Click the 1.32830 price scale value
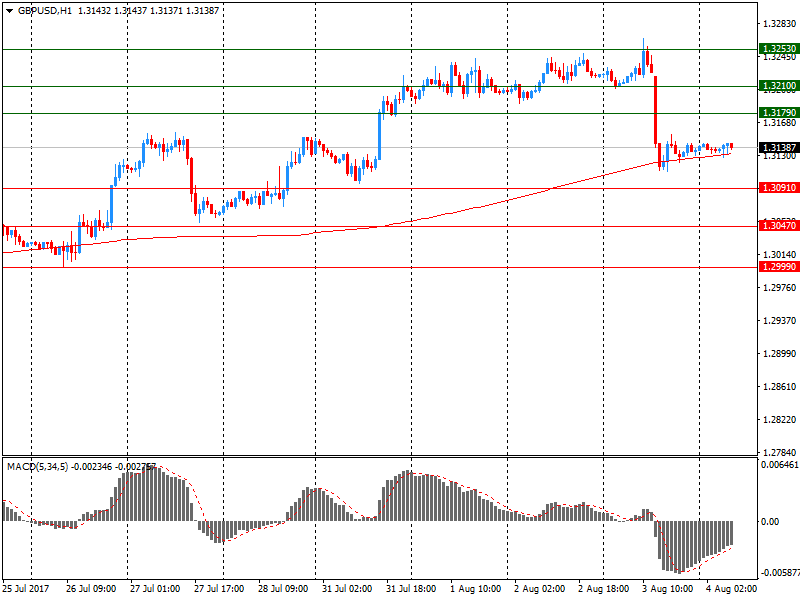The width and height of the screenshot is (800, 600). click(779, 23)
